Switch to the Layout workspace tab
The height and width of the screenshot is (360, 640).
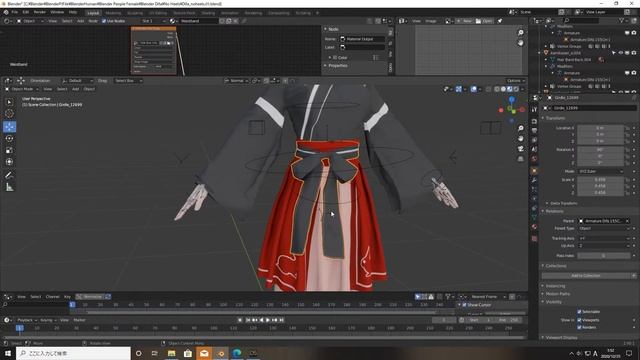tap(93, 13)
